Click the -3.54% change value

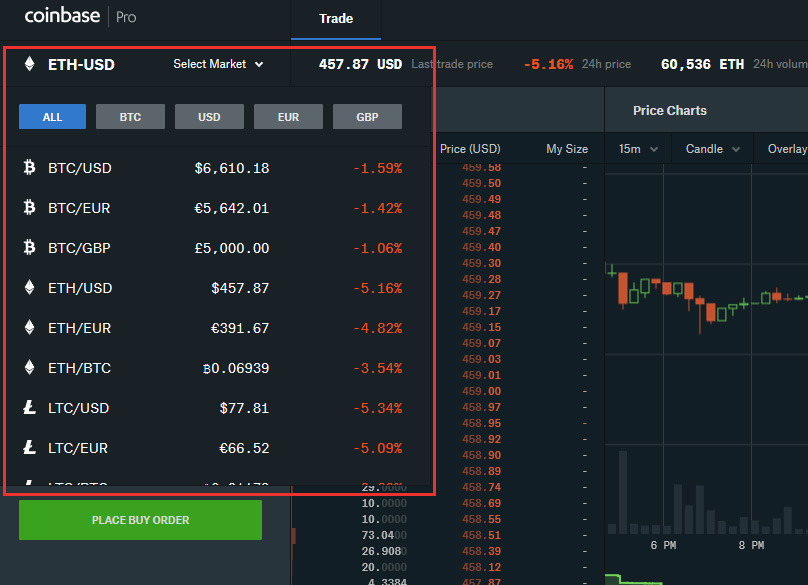378,368
